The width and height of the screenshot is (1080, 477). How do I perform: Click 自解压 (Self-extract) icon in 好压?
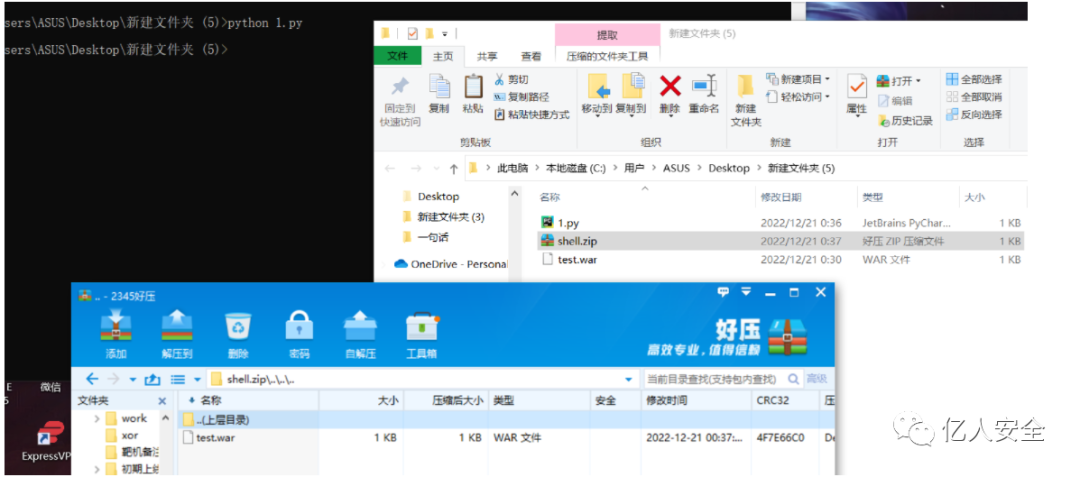[360, 336]
